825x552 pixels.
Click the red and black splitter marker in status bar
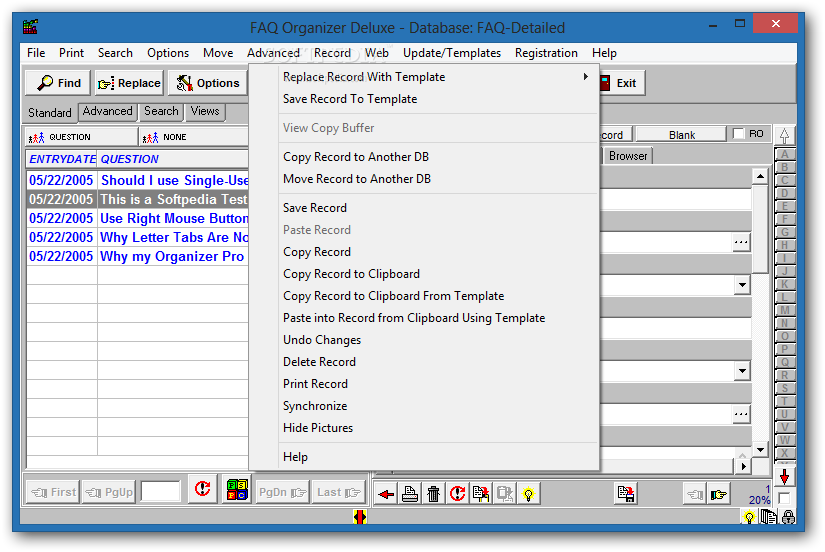tap(360, 517)
